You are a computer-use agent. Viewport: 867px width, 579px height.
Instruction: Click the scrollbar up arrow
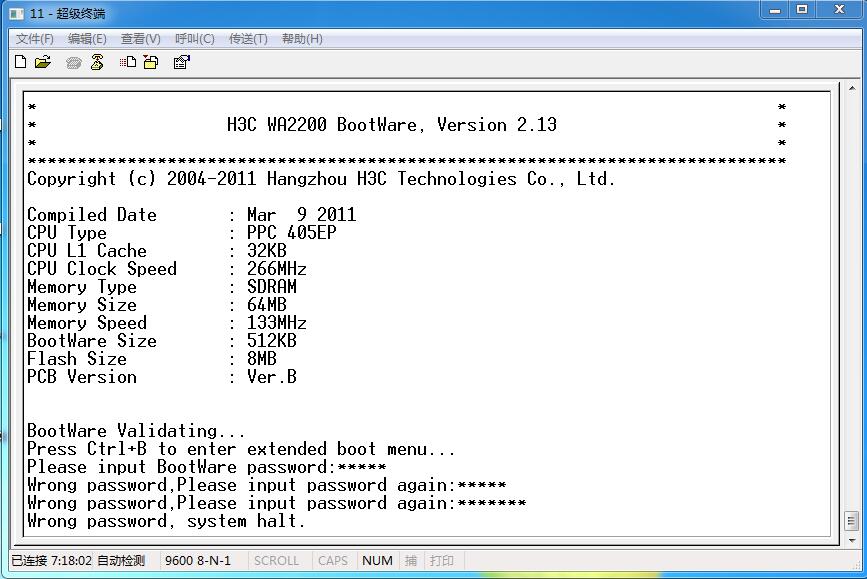point(852,88)
